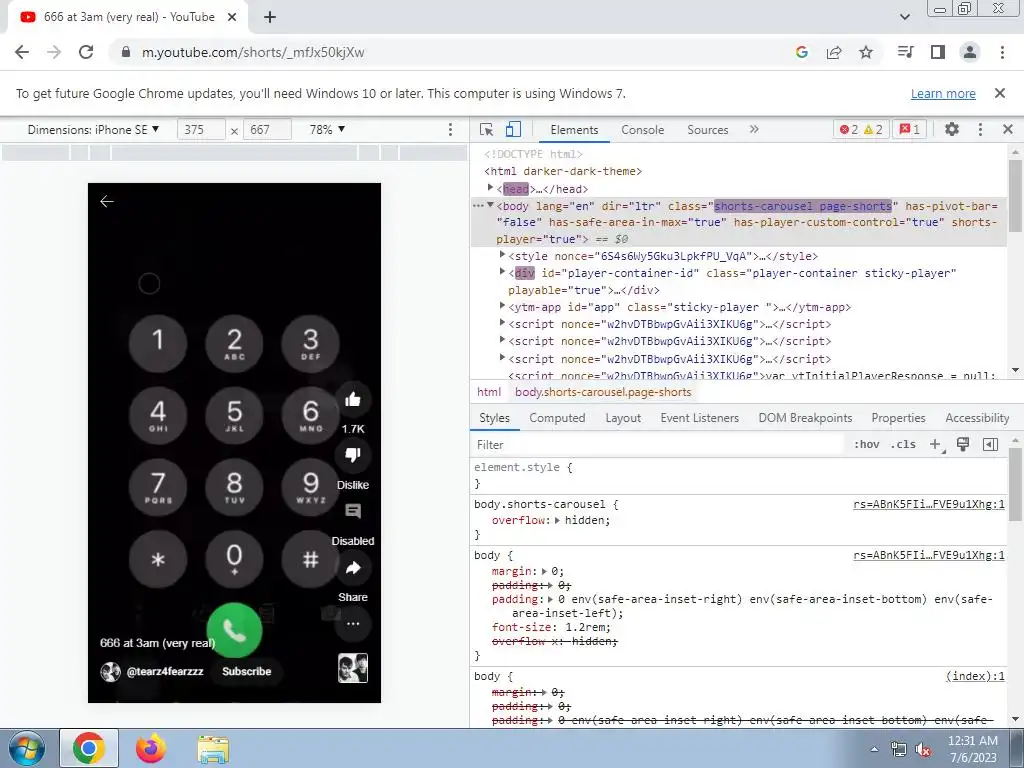
Task: Click the errors and warnings counter
Action: (861, 129)
